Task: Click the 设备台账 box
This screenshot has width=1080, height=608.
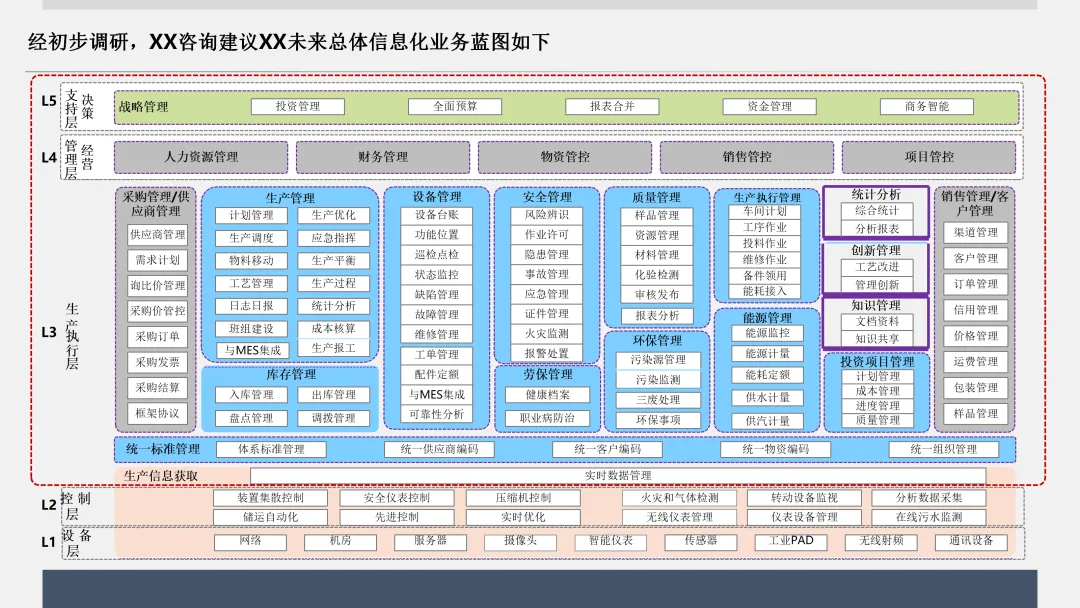Action: 437,215
